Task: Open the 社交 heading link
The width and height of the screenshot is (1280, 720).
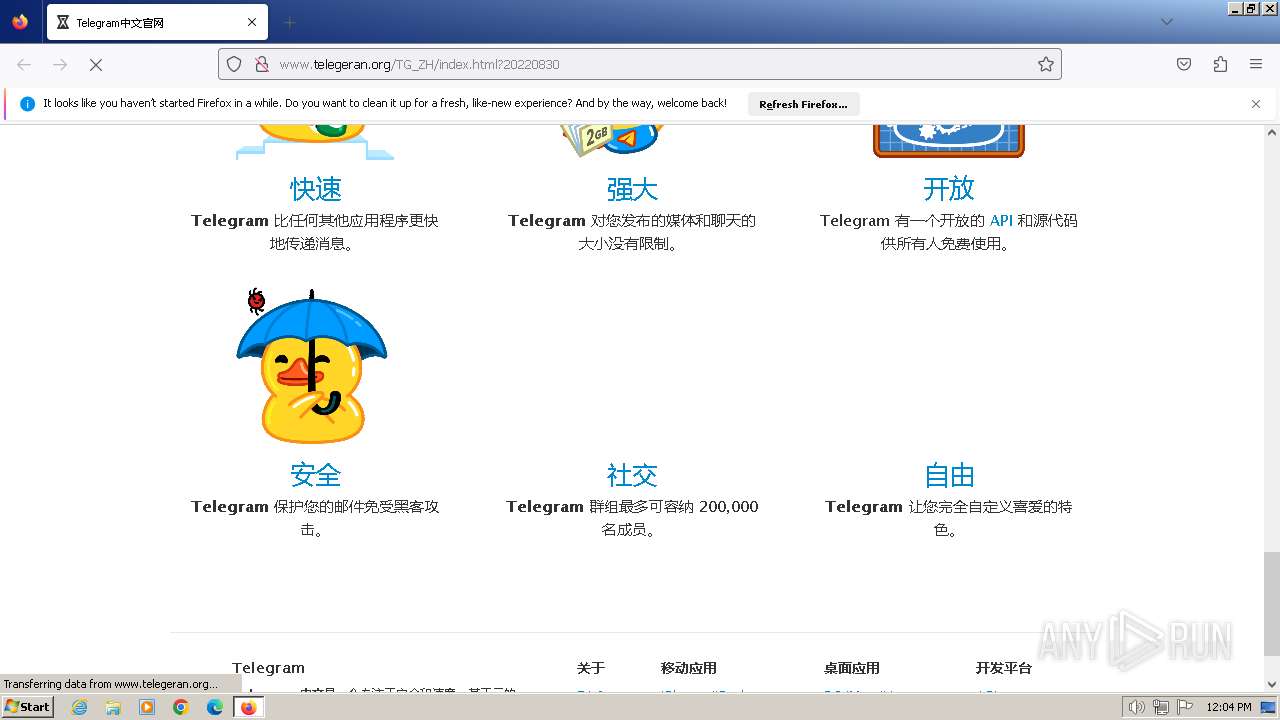Action: (632, 475)
